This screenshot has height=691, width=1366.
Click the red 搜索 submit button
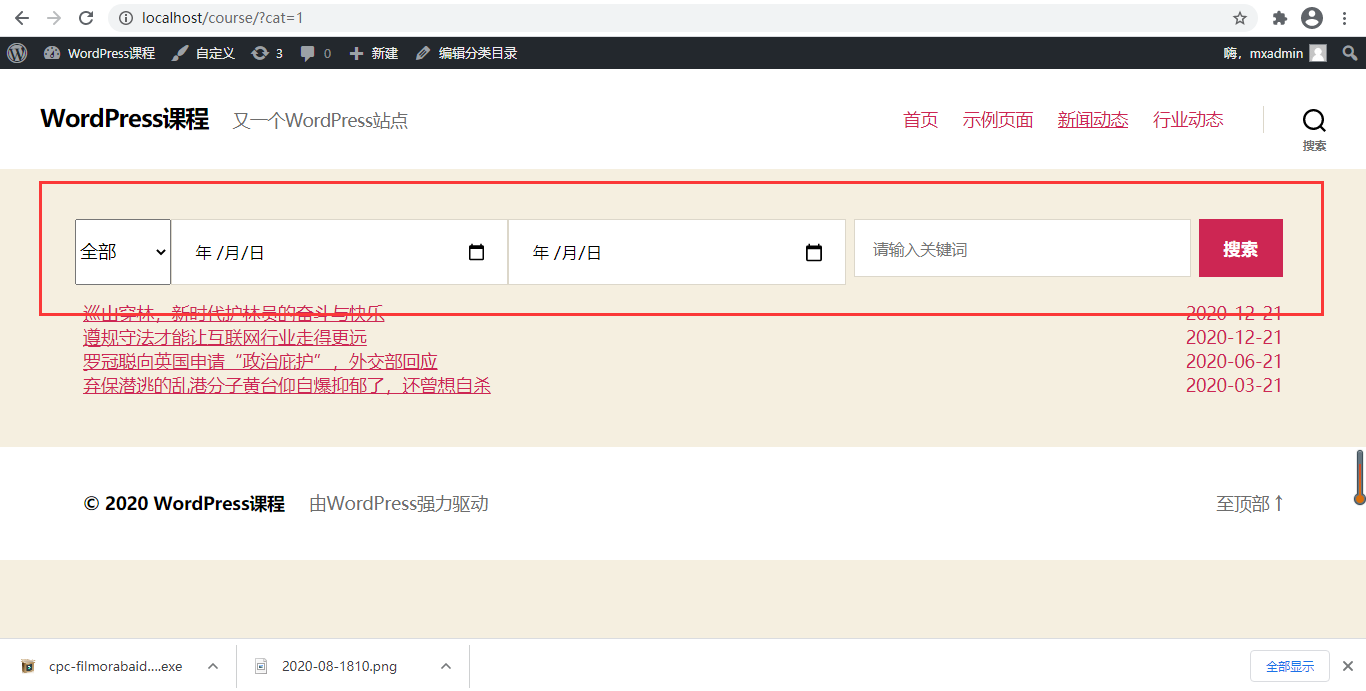click(x=1241, y=248)
